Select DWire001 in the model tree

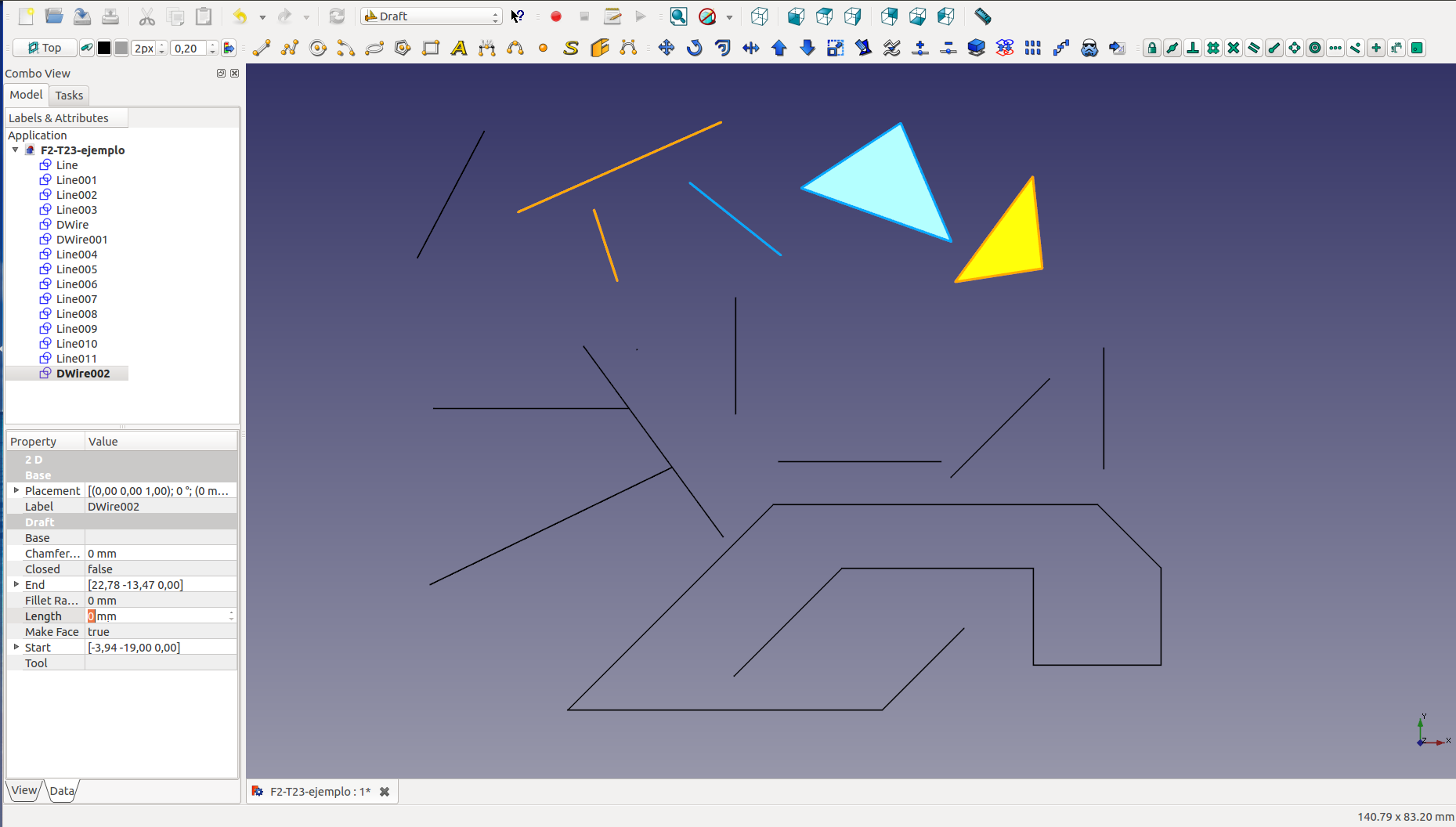[81, 240]
